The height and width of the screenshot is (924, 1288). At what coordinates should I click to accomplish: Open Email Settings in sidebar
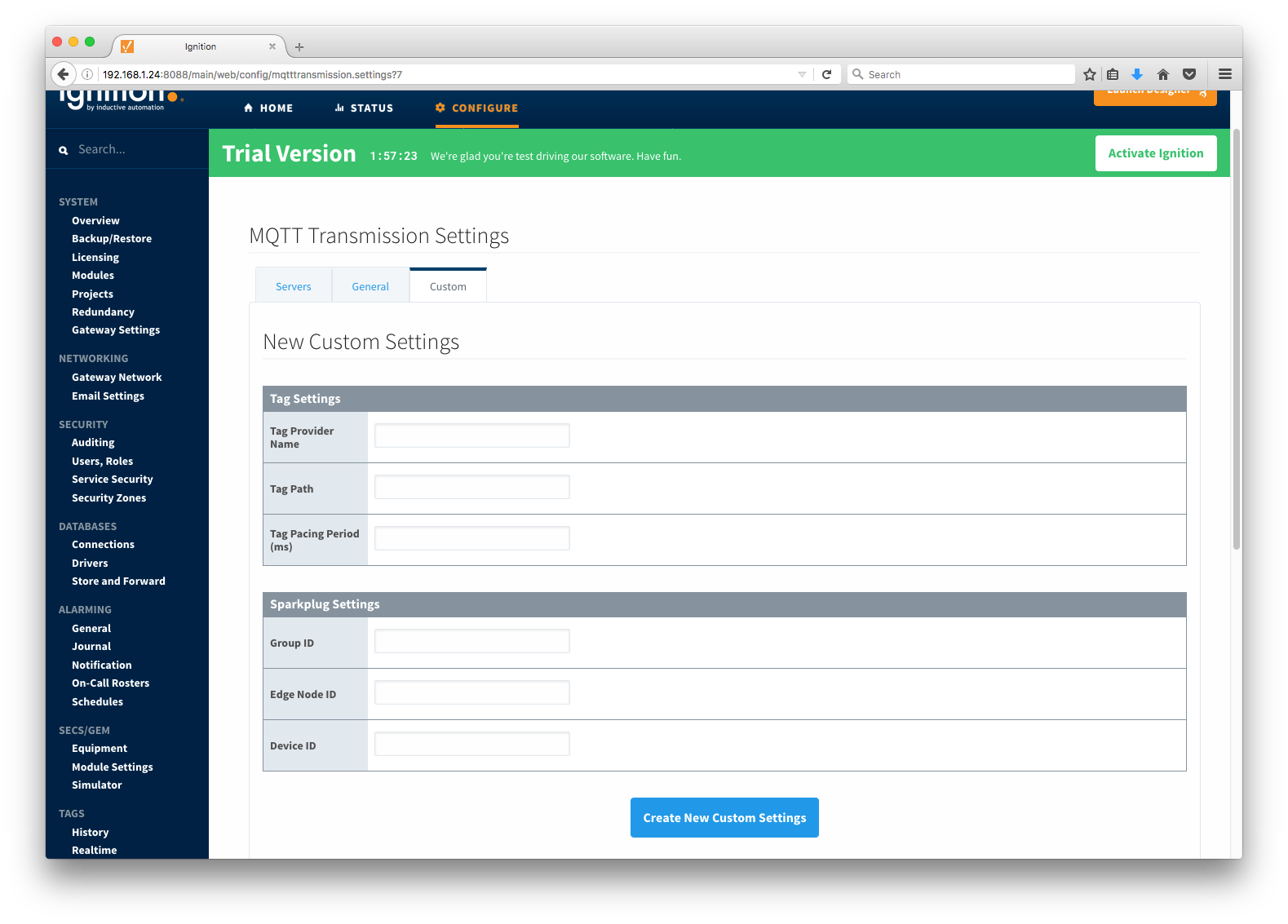(x=108, y=396)
